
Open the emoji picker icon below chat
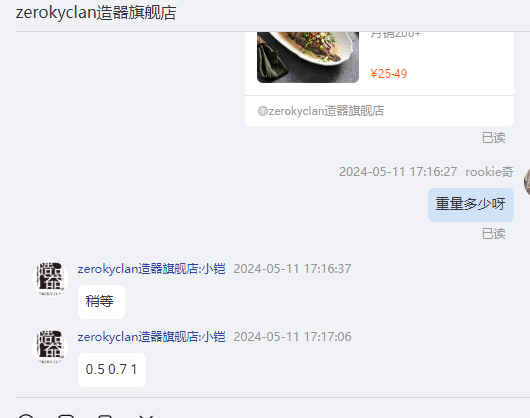(x=26, y=416)
